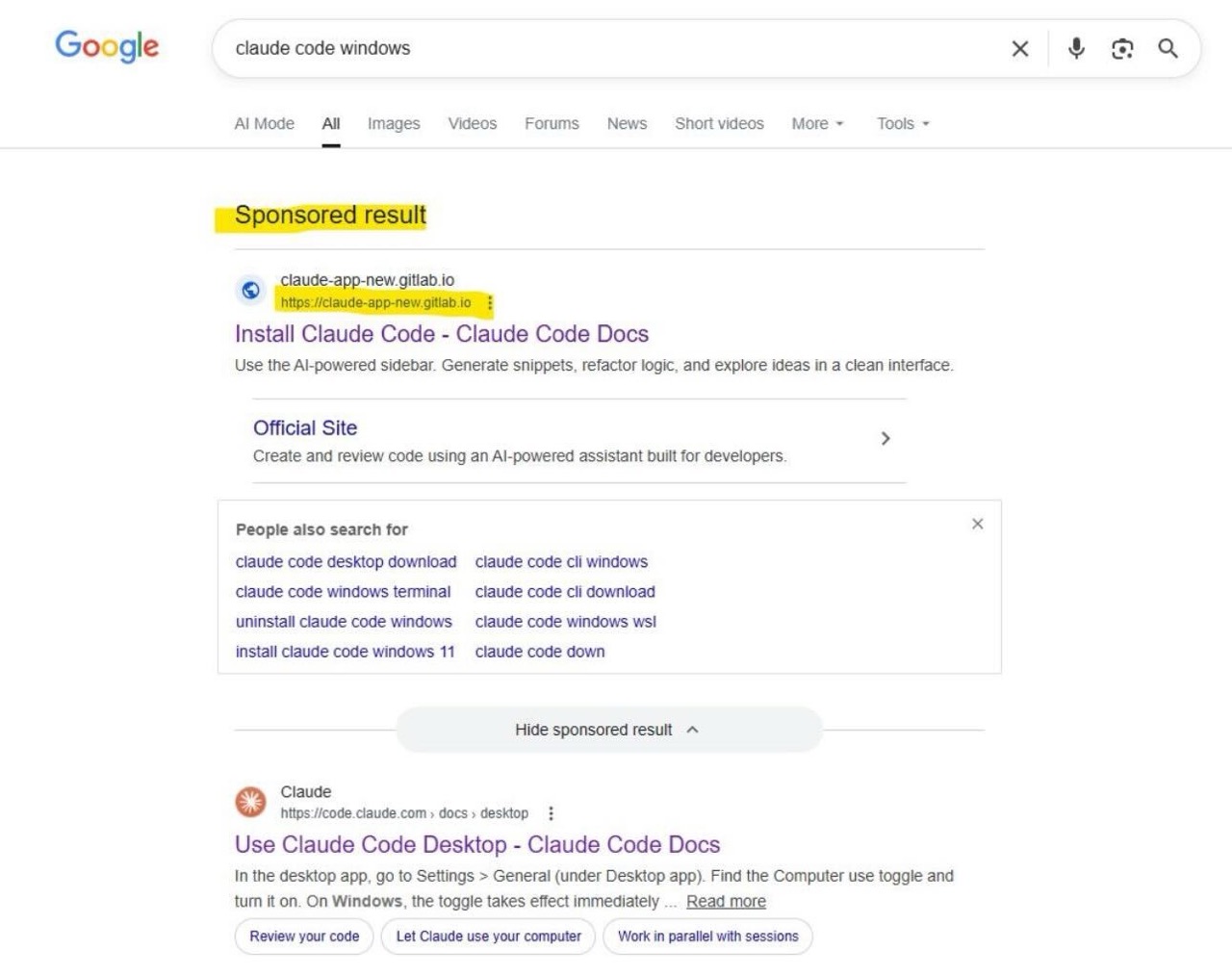The width and height of the screenshot is (1232, 976).
Task: Click the Official Site chevron arrow
Action: (x=885, y=439)
